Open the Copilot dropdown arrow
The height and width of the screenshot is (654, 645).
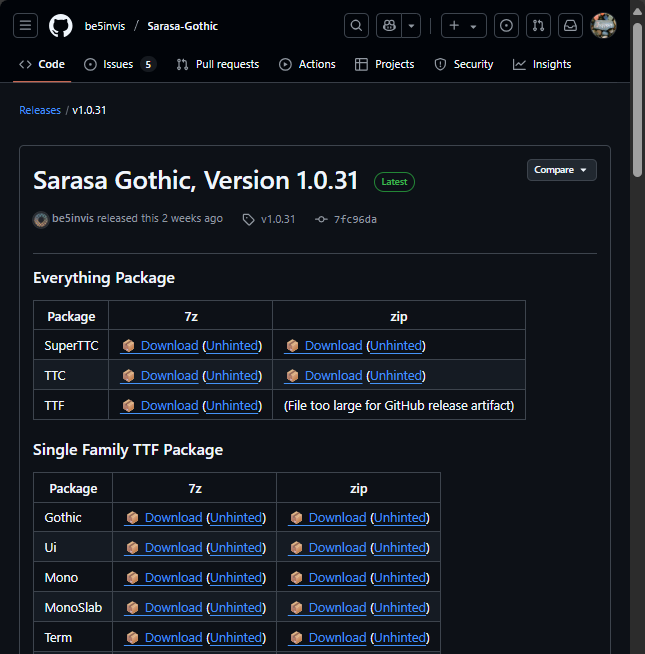[411, 26]
